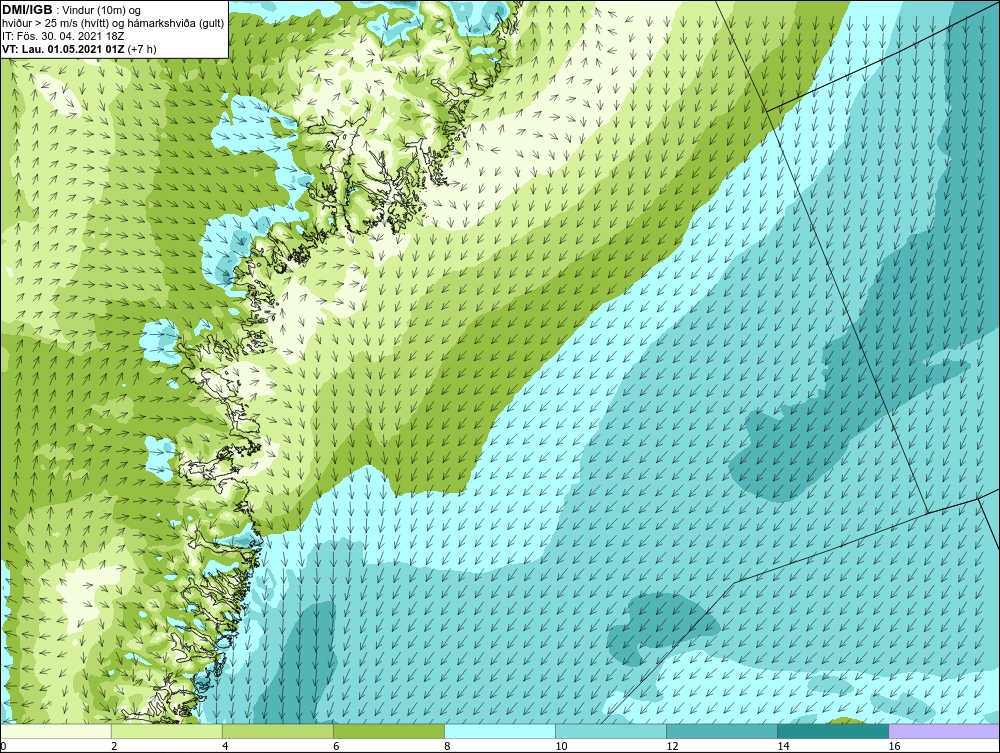Click the scale label '12'
Screen dimensions: 1000x753
[672, 746]
